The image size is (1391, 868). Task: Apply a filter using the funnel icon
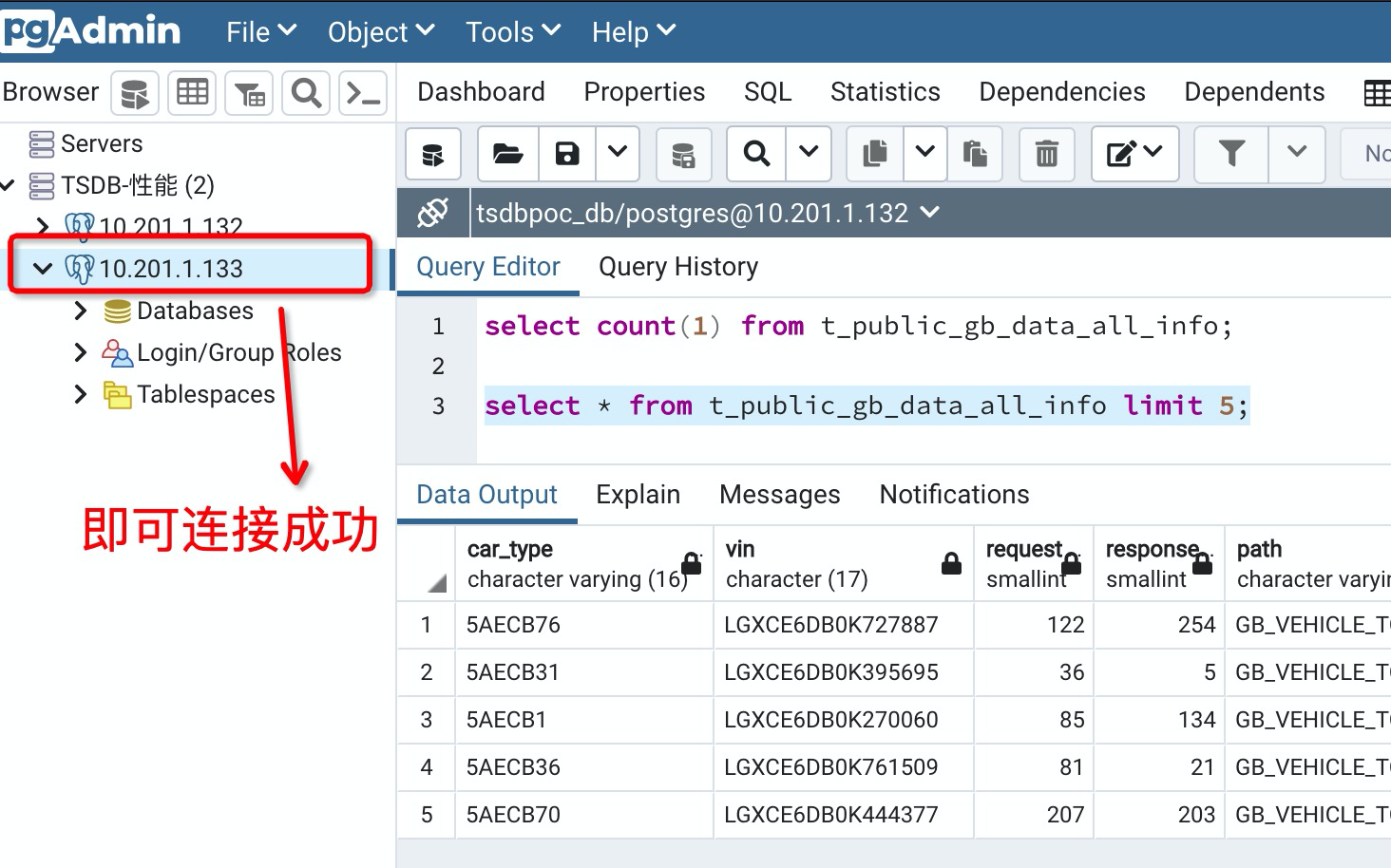1230,154
